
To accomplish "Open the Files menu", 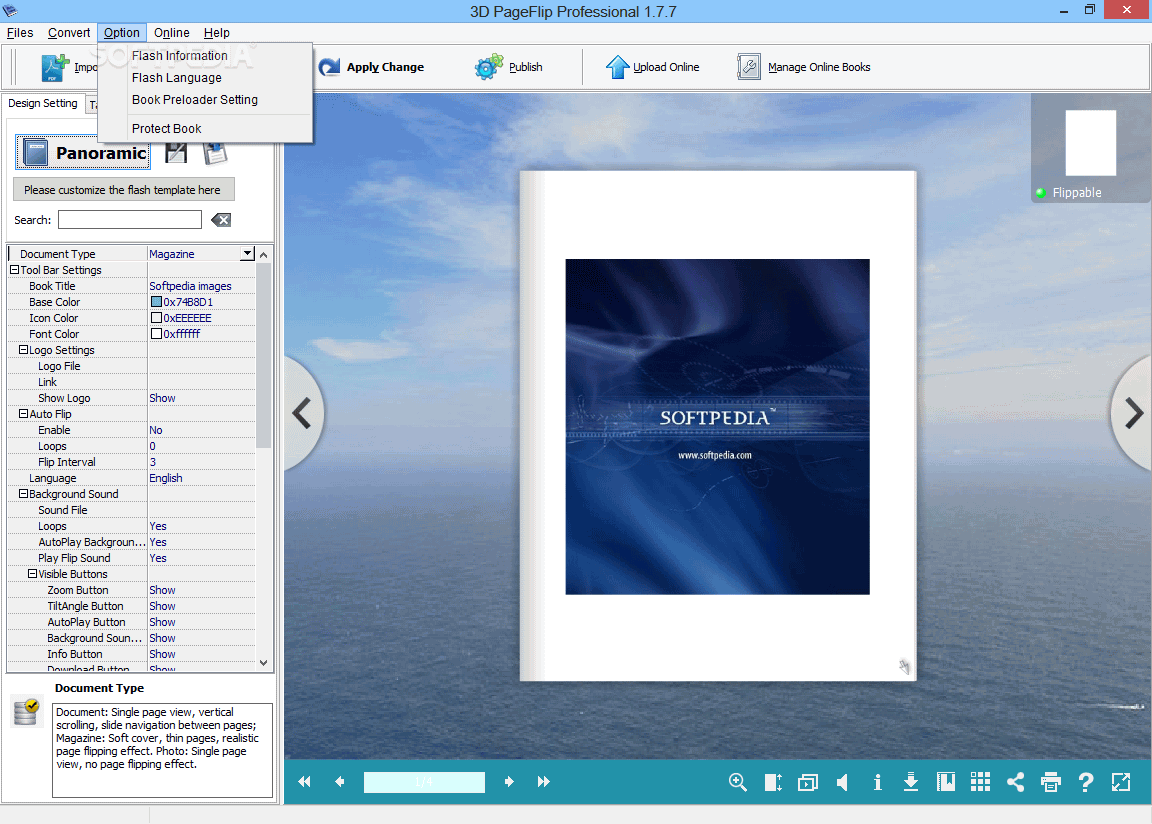I will click(x=20, y=33).
